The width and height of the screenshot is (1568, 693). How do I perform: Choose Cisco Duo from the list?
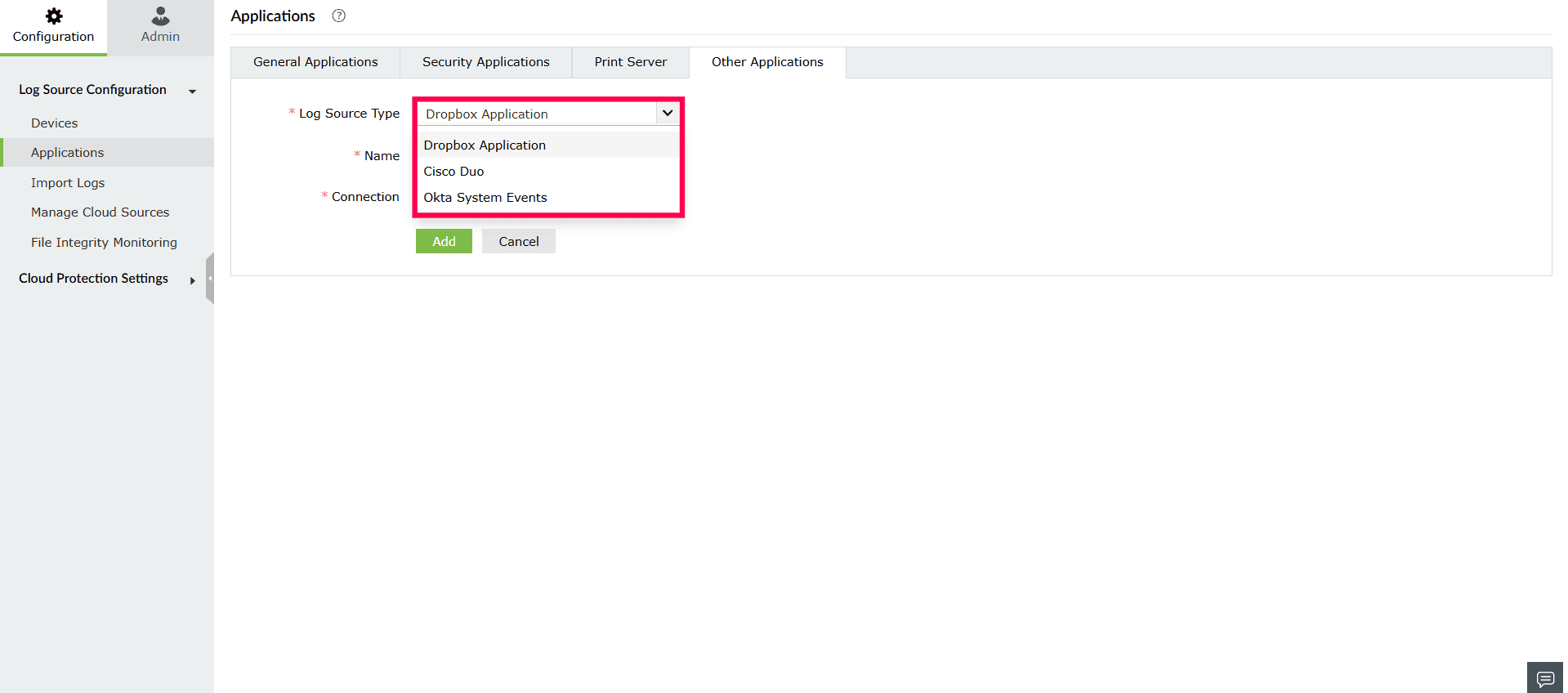click(x=548, y=171)
